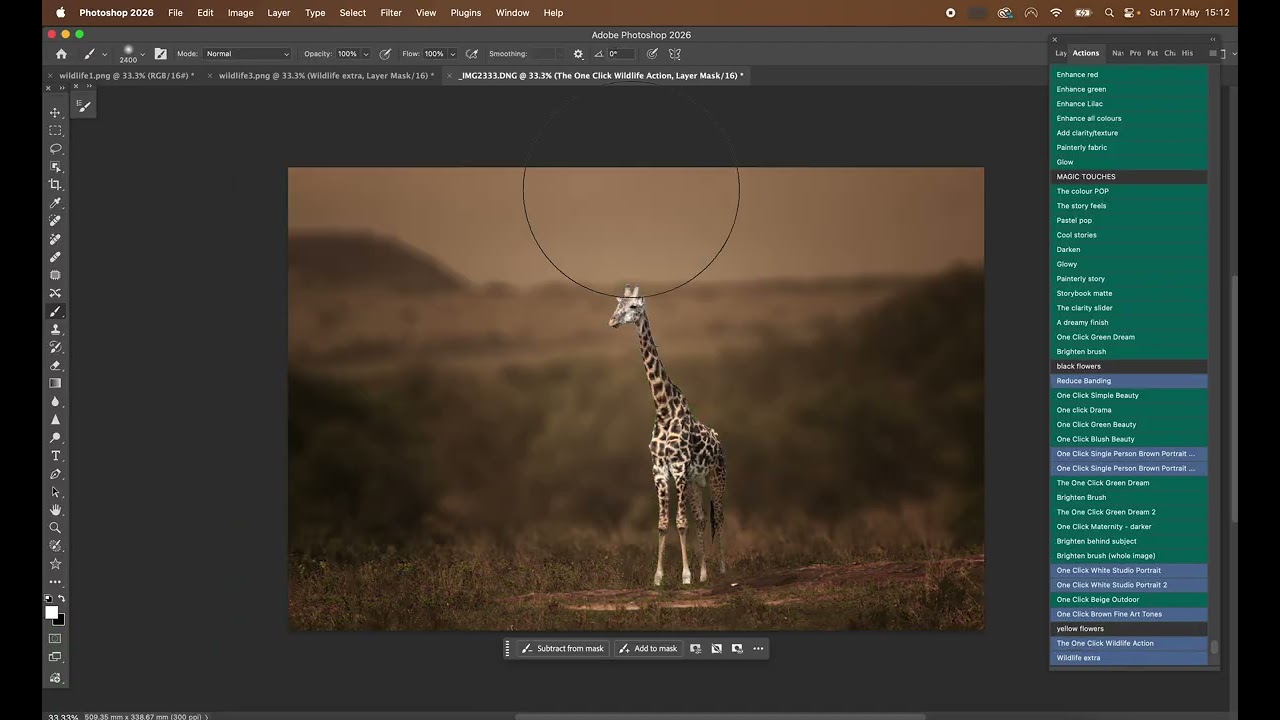Select the Eyedropper tool
The image size is (1280, 720).
tap(55, 203)
